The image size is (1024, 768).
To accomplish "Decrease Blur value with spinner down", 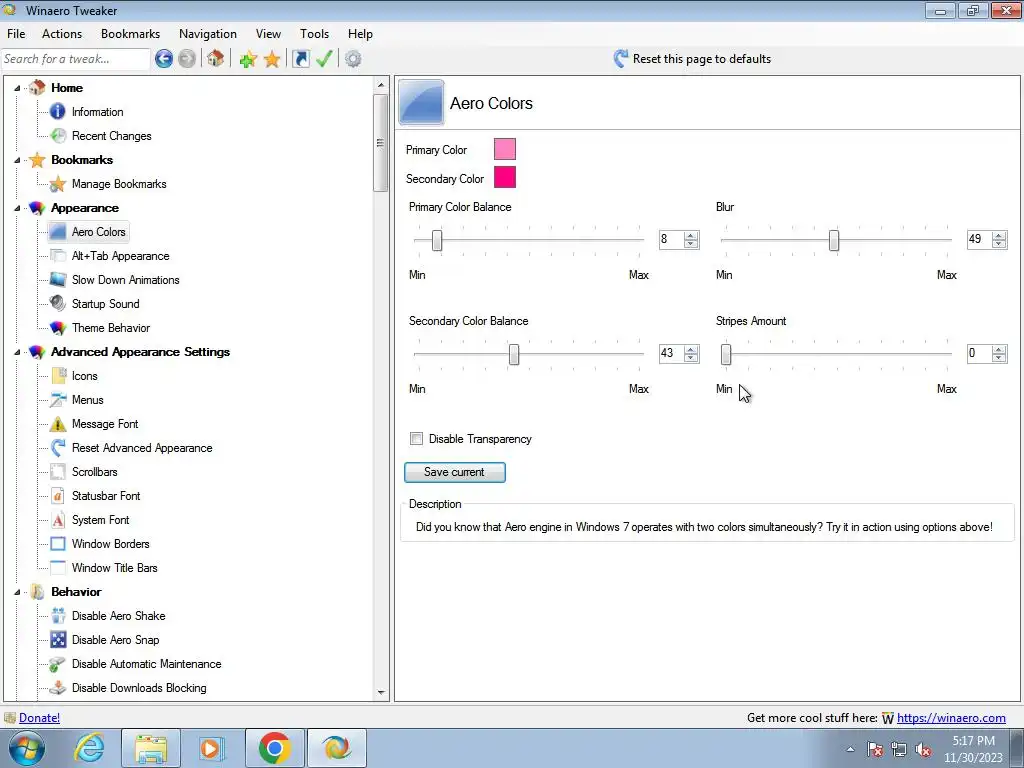I will (999, 244).
